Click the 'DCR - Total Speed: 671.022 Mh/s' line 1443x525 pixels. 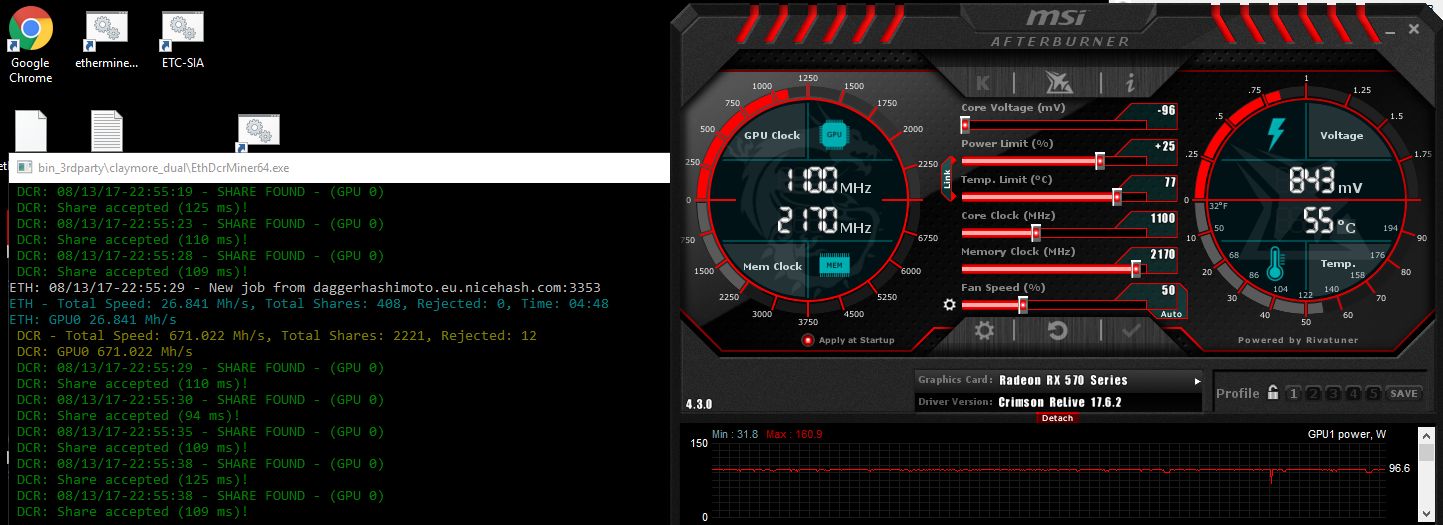tap(277, 335)
